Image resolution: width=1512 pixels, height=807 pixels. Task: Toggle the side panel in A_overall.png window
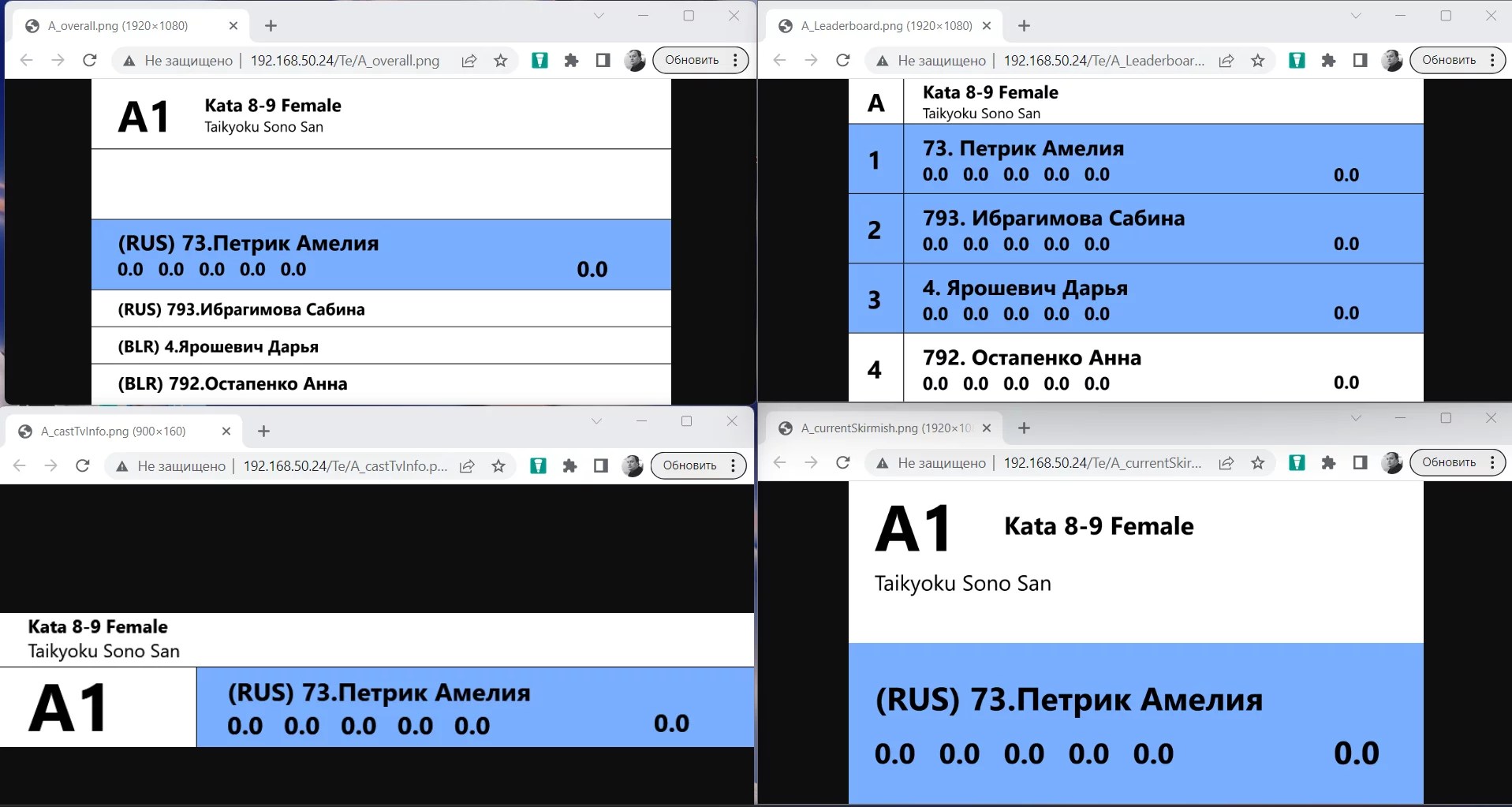[603, 61]
